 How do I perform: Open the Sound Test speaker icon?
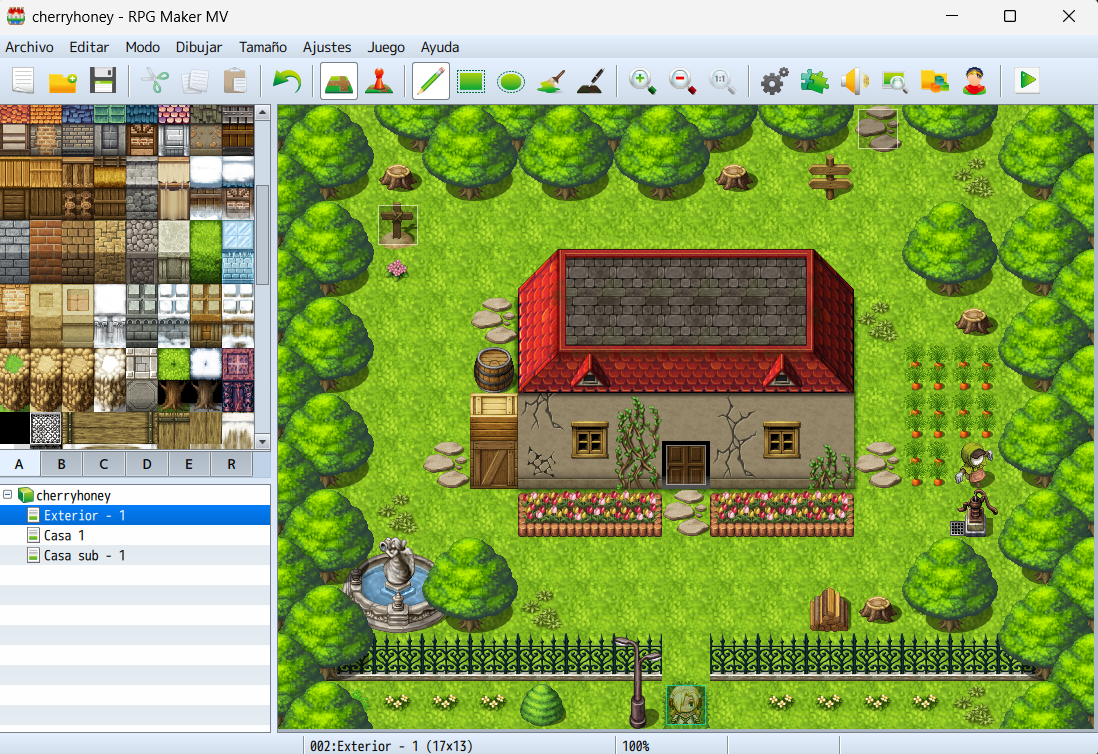(854, 81)
